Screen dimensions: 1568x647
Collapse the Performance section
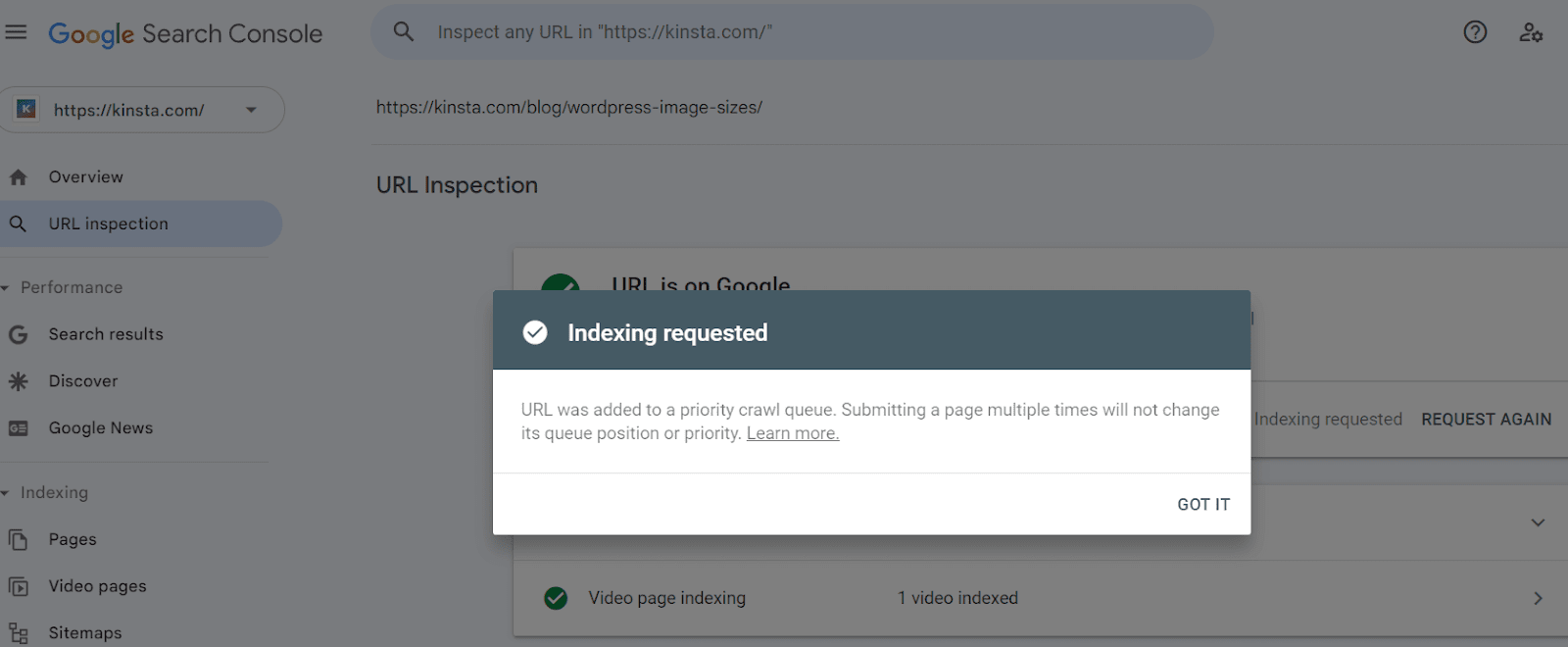point(6,288)
